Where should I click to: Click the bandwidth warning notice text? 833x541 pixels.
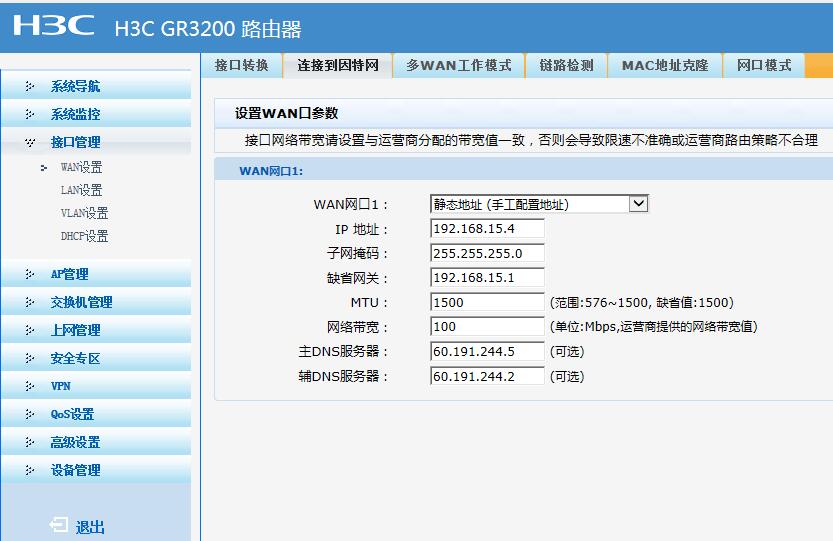531,140
